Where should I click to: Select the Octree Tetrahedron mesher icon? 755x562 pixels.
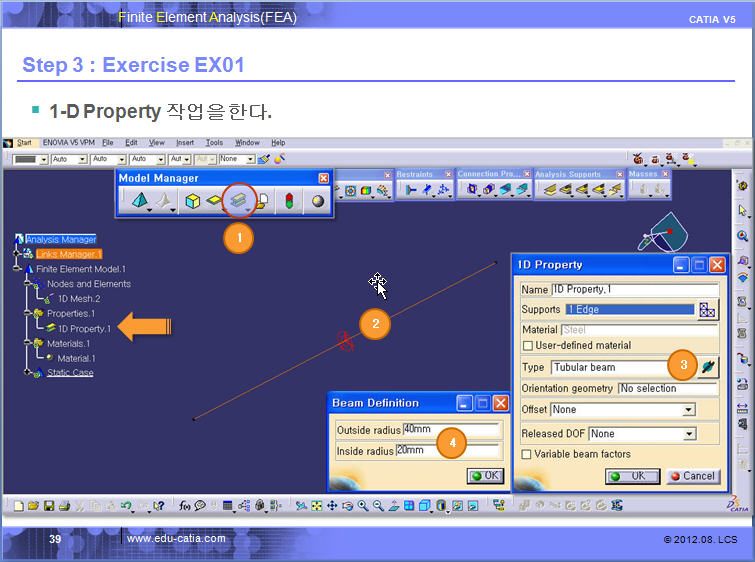(x=139, y=201)
